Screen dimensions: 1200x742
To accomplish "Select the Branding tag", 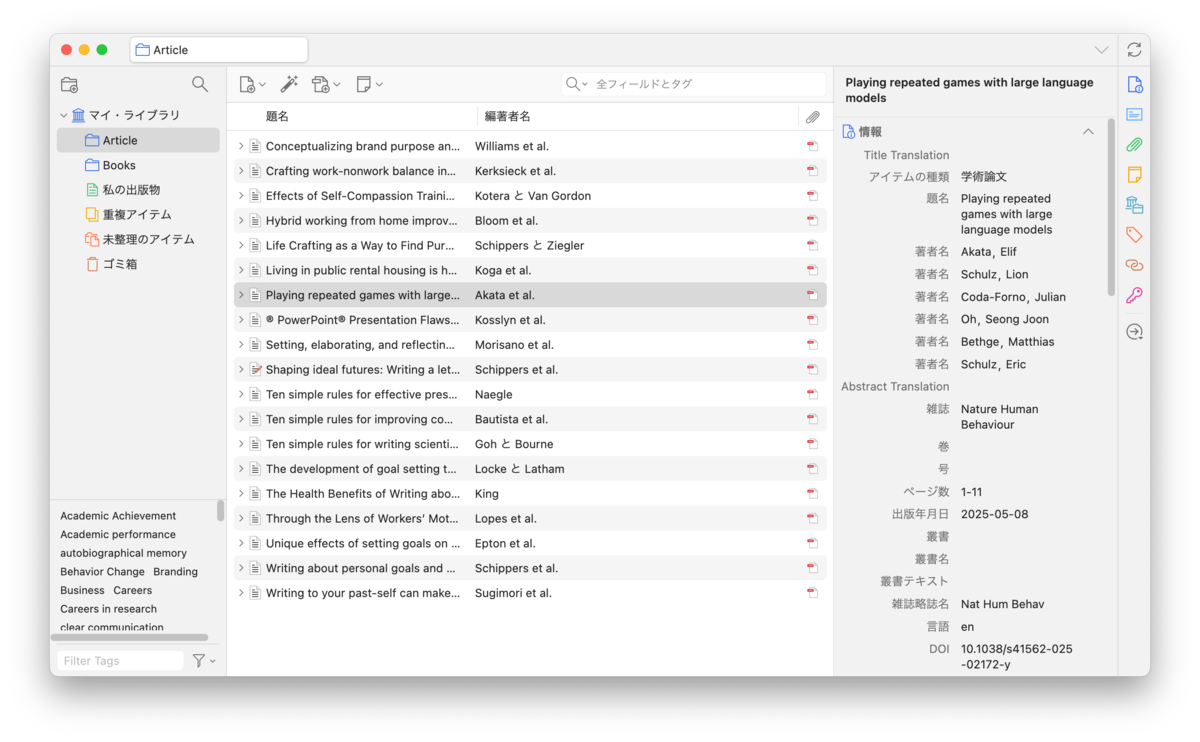I will point(175,572).
